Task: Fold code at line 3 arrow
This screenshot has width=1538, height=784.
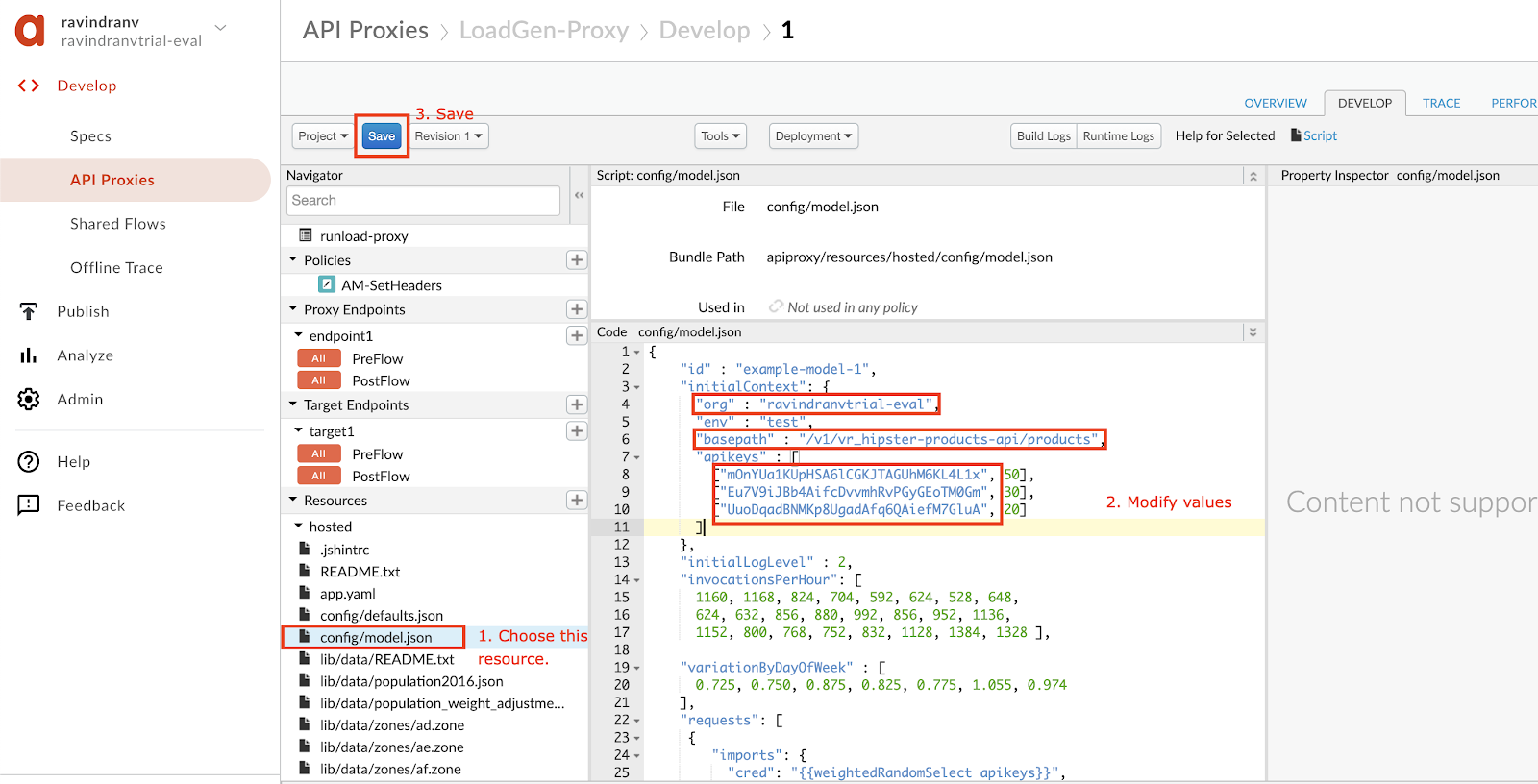Action: (x=636, y=387)
